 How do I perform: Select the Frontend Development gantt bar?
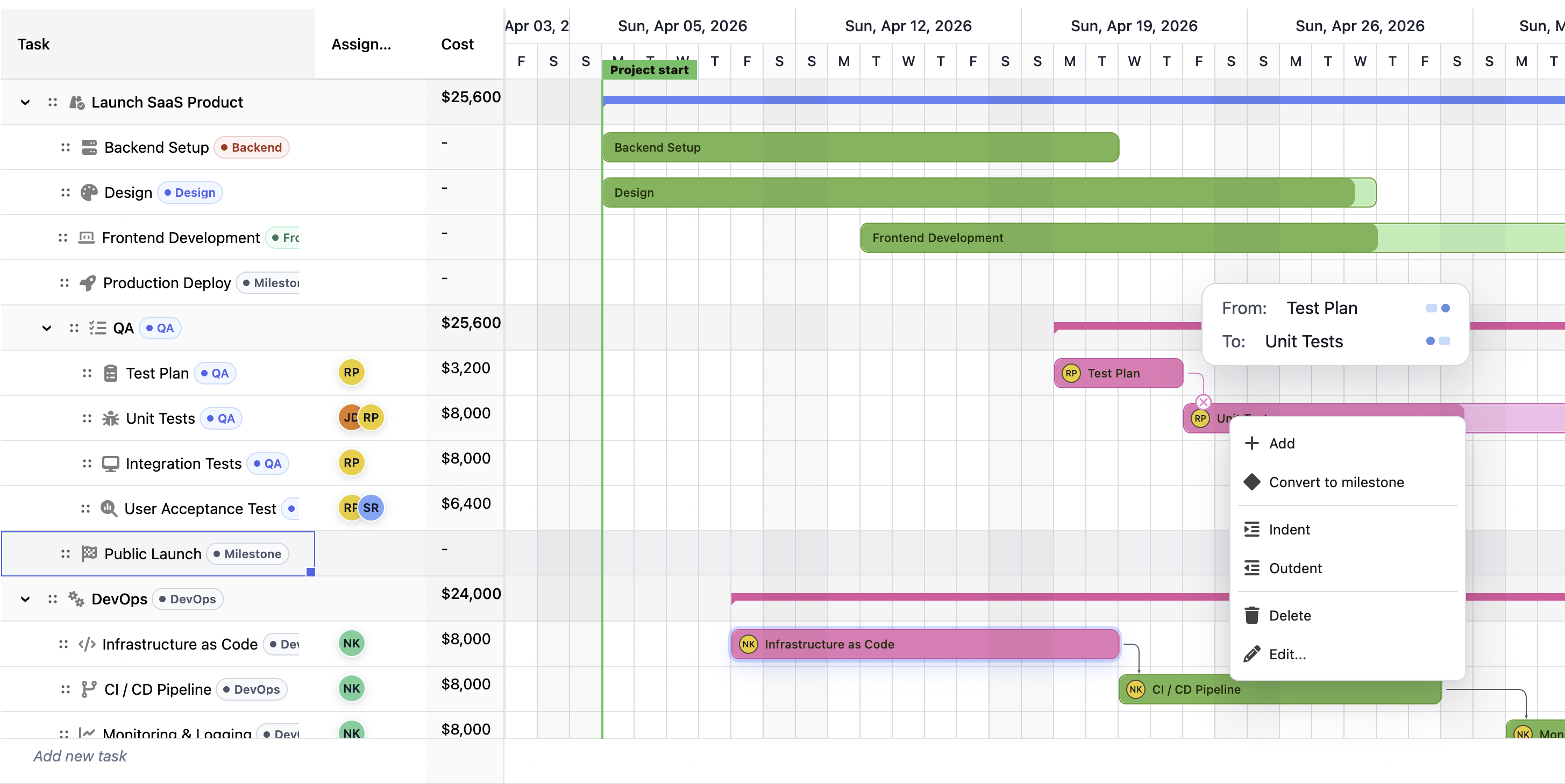[1213, 238]
